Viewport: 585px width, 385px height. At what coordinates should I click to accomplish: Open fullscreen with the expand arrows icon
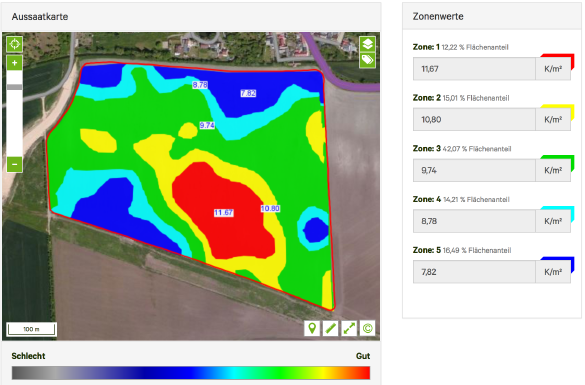349,328
